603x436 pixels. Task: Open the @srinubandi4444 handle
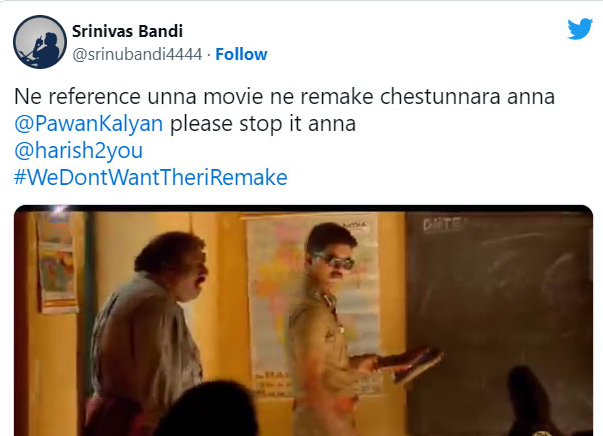[137, 54]
